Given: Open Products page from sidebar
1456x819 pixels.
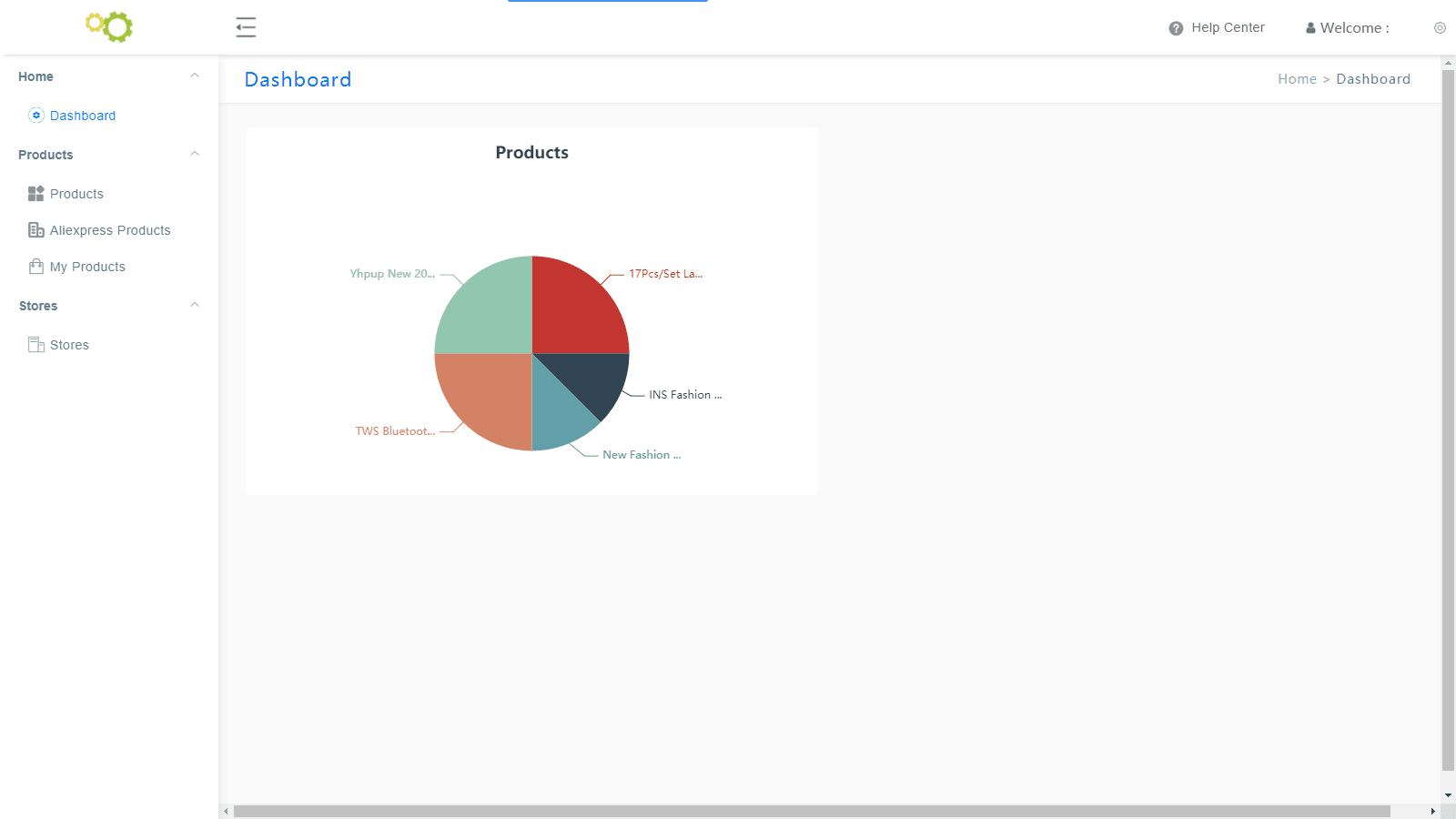Looking at the screenshot, I should click(76, 194).
